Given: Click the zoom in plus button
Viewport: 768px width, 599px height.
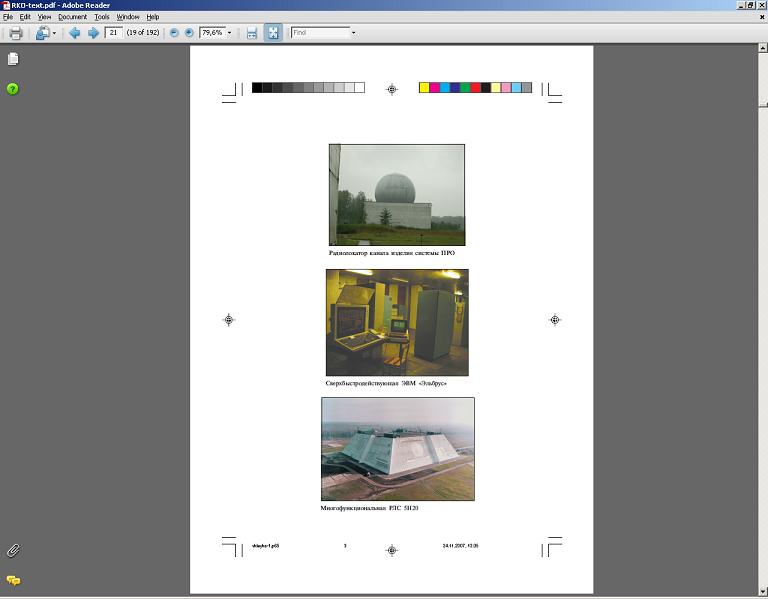Looking at the screenshot, I should point(189,33).
